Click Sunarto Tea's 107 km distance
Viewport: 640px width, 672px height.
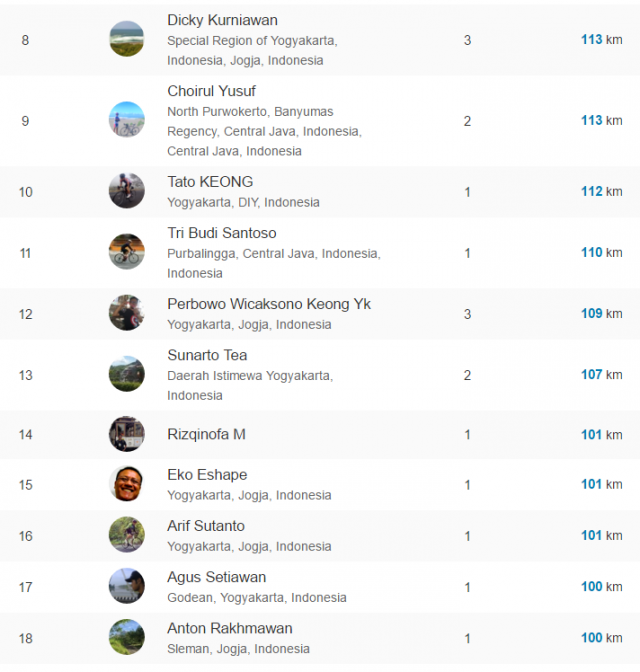[600, 374]
